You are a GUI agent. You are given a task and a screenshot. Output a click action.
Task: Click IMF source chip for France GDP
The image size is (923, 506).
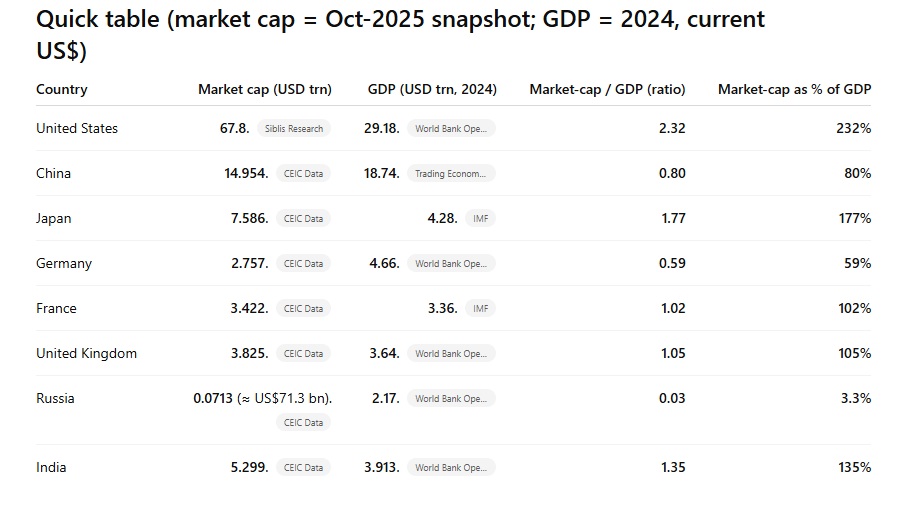(480, 309)
